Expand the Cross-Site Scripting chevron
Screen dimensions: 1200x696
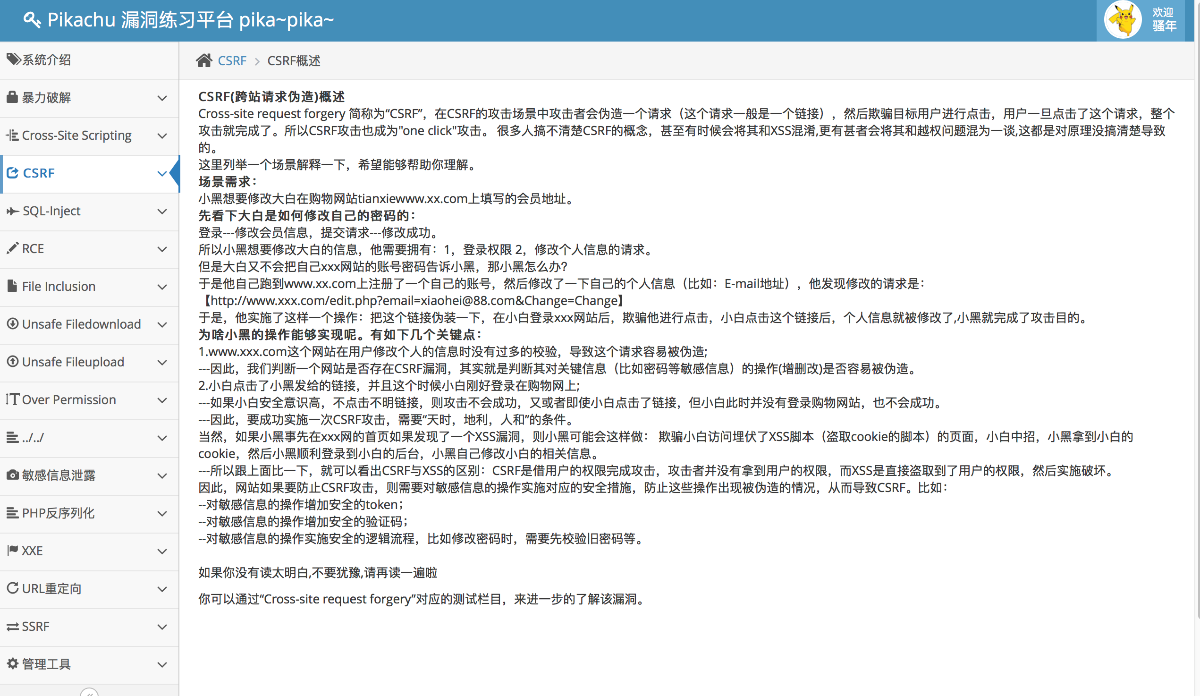pyautogui.click(x=162, y=136)
